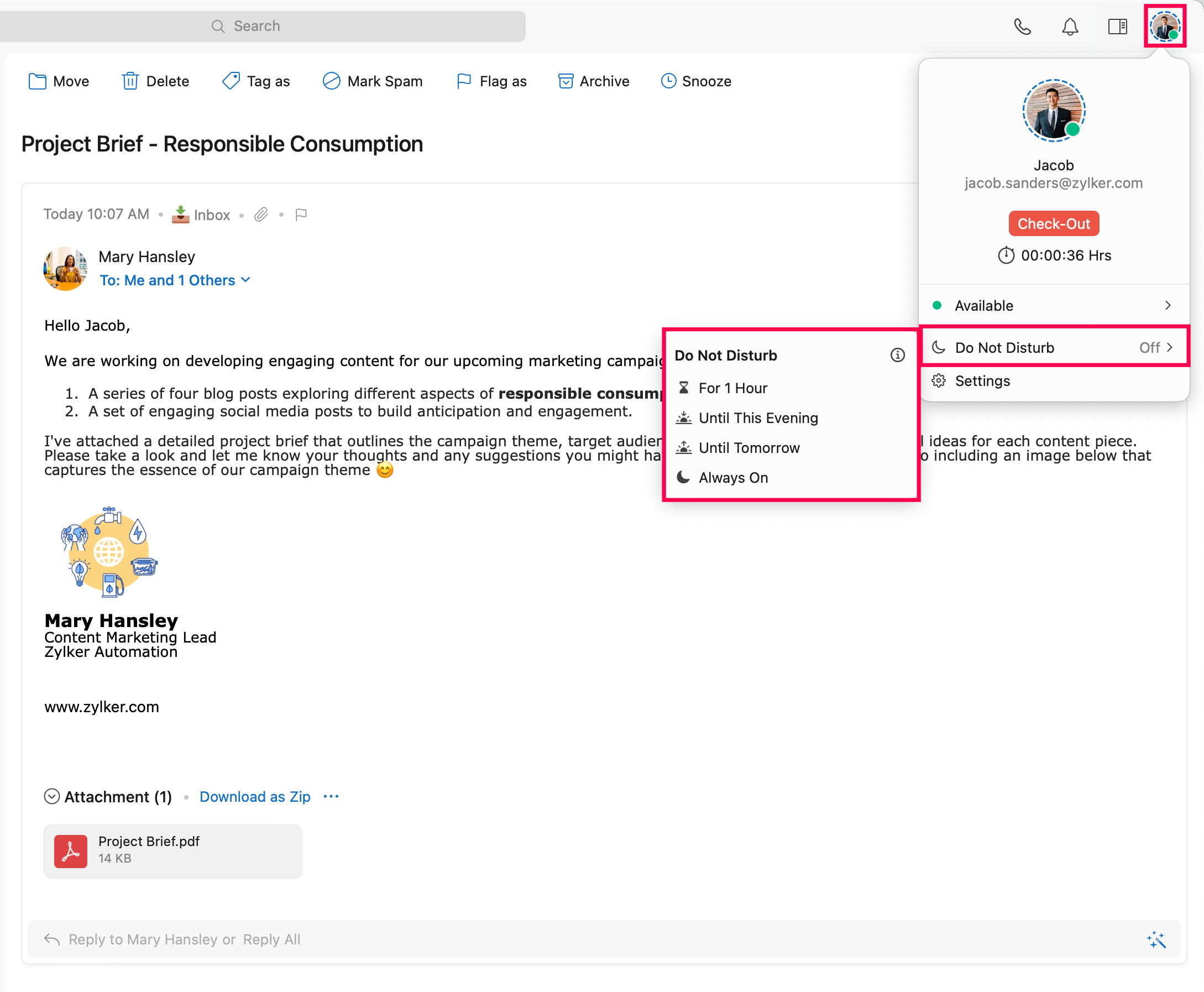Image resolution: width=1204 pixels, height=992 pixels.
Task: Click the Do Not Disturb info icon
Action: (x=897, y=356)
